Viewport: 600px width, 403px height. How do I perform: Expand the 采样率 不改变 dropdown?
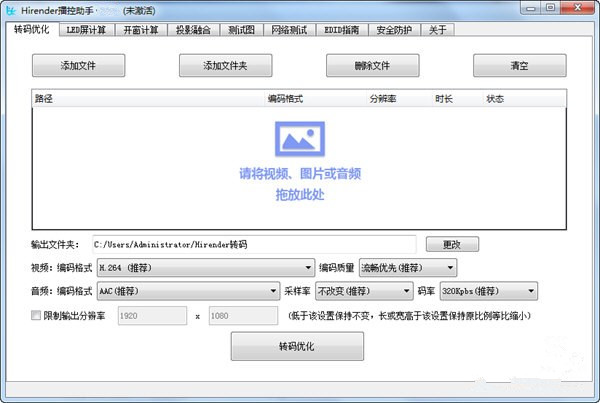coord(363,291)
